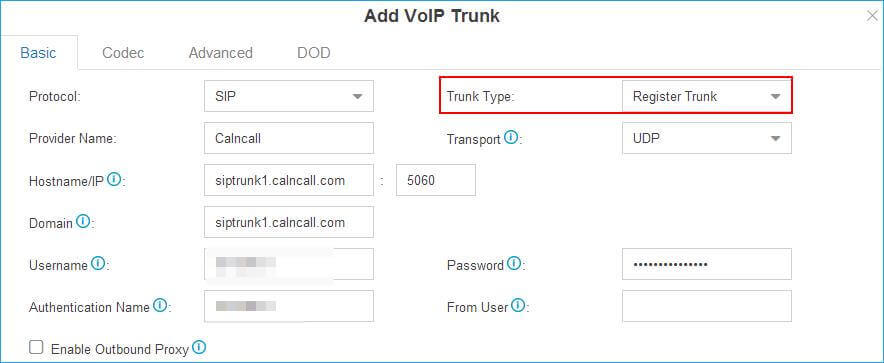Click info icon next to From User
The width and height of the screenshot is (884, 363).
(518, 306)
